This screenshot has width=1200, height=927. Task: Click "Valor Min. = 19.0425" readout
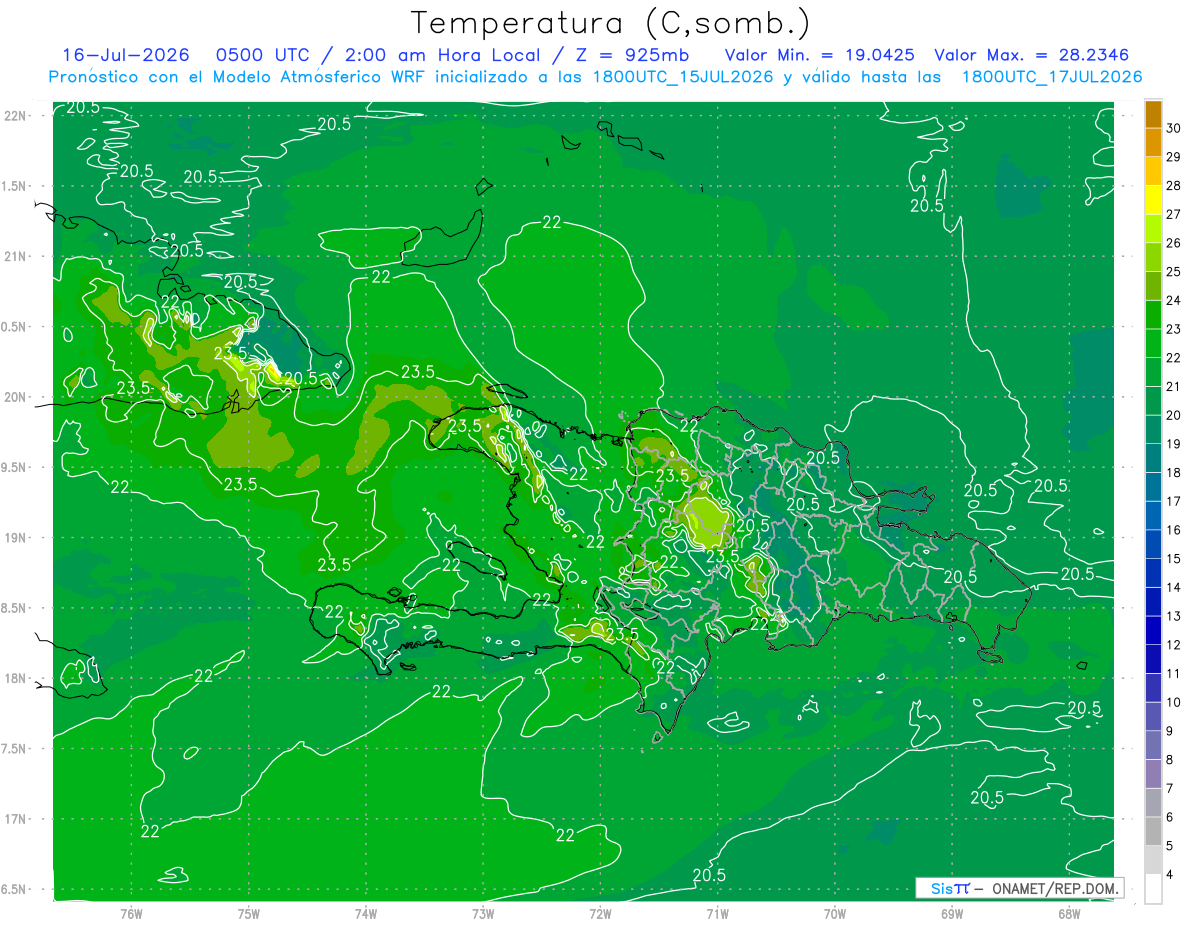(818, 55)
